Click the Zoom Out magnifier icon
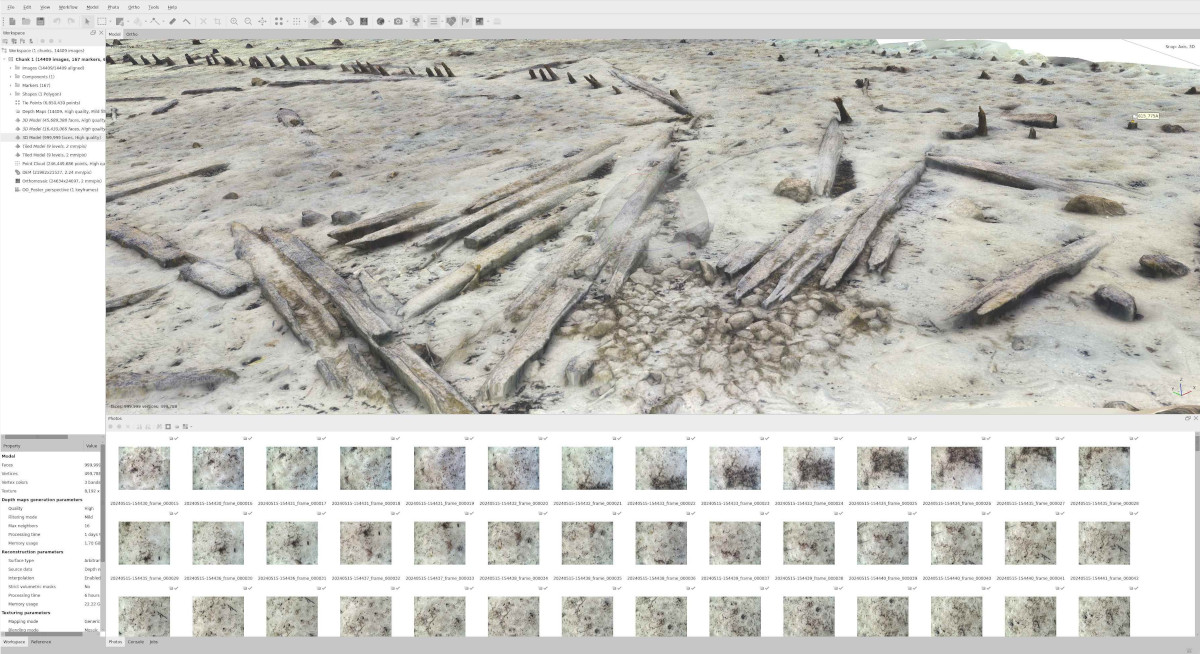The width and height of the screenshot is (1200, 654). (248, 21)
